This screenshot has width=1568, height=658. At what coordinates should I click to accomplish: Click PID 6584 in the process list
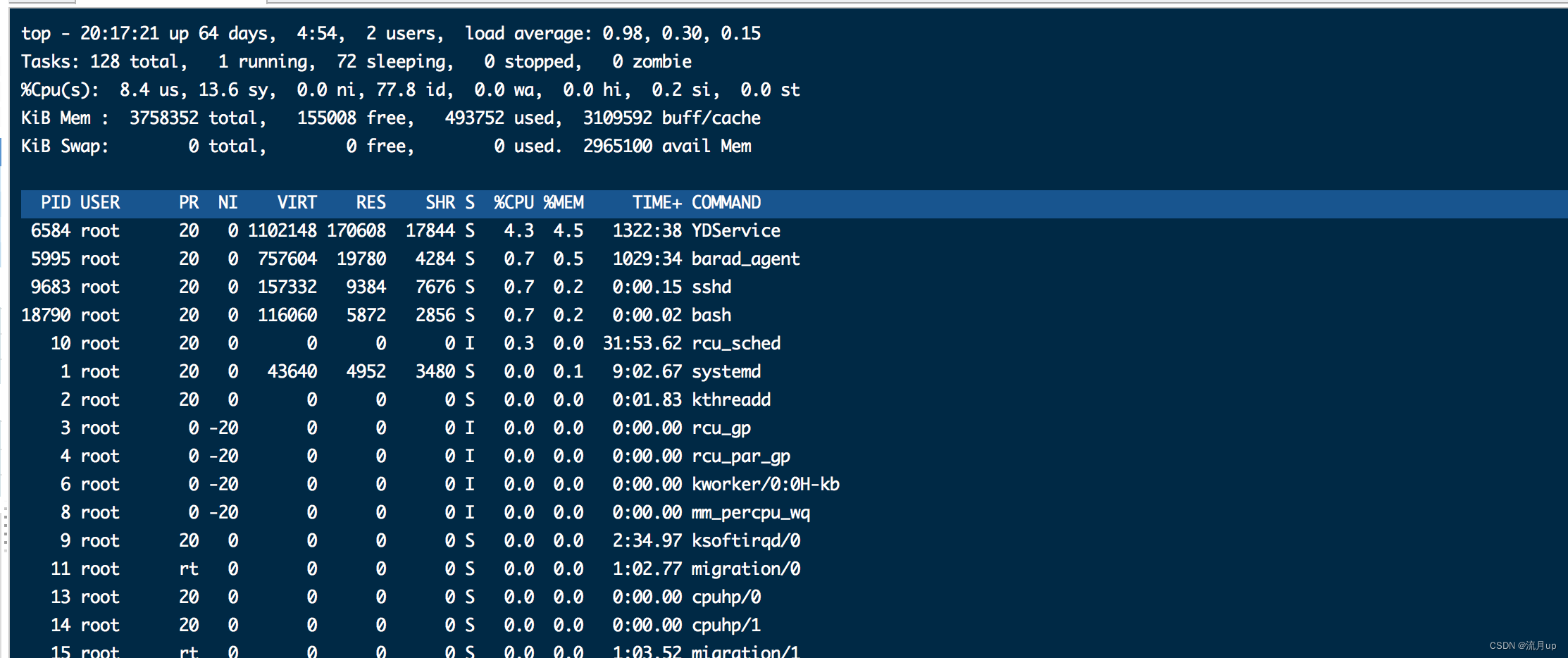51,231
